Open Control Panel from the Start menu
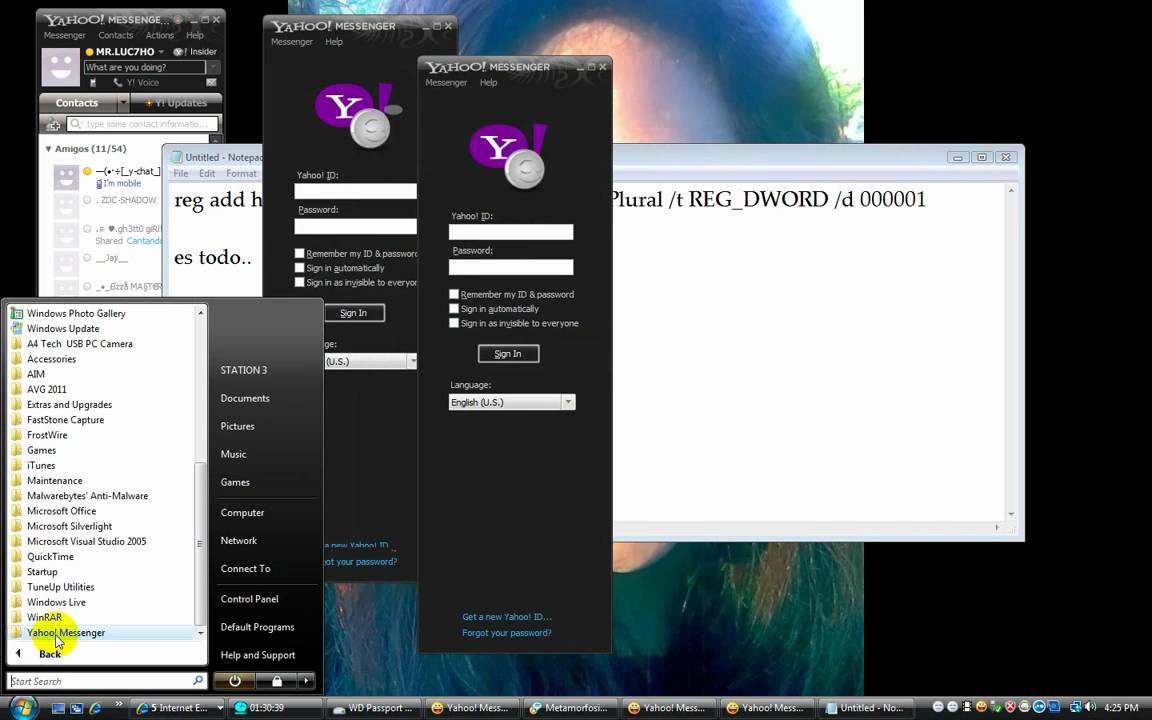 point(249,599)
